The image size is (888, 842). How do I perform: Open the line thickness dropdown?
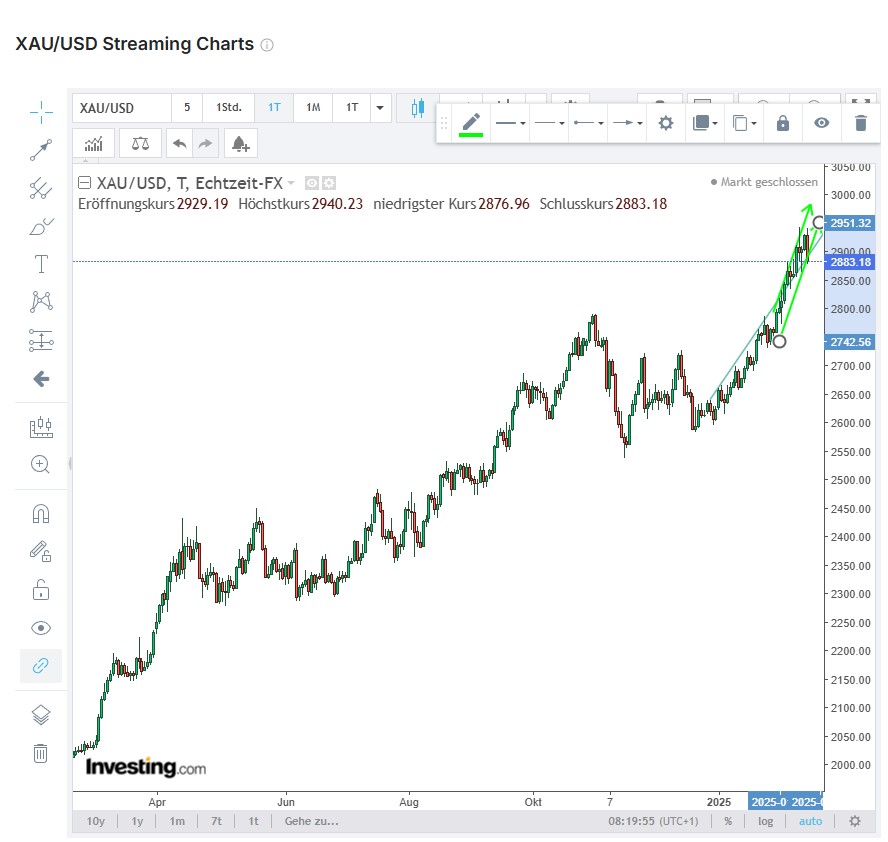point(510,123)
